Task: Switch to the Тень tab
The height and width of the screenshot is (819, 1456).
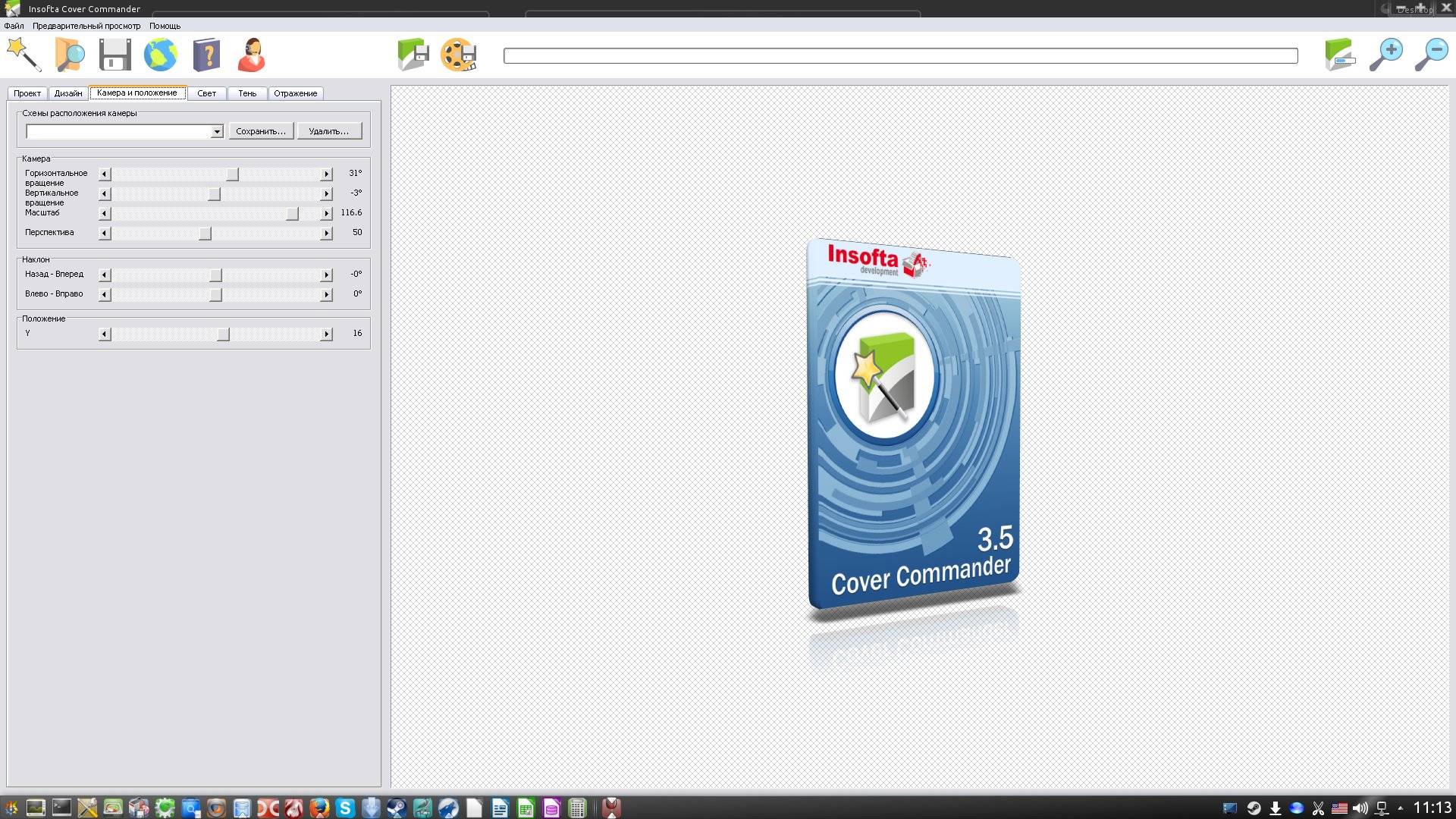Action: (247, 93)
